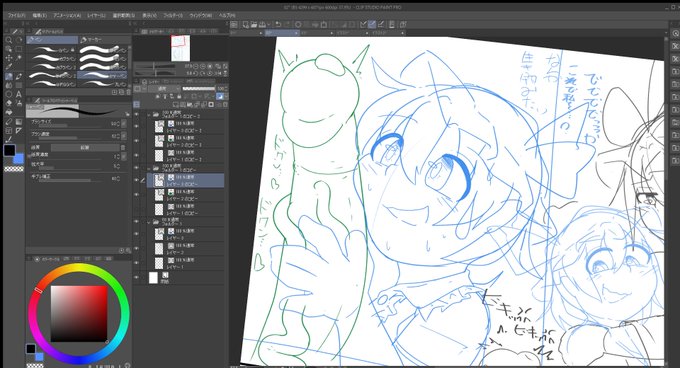Click the Redo arrow in command bar
This screenshot has height=368, width=680.
(x=288, y=24)
